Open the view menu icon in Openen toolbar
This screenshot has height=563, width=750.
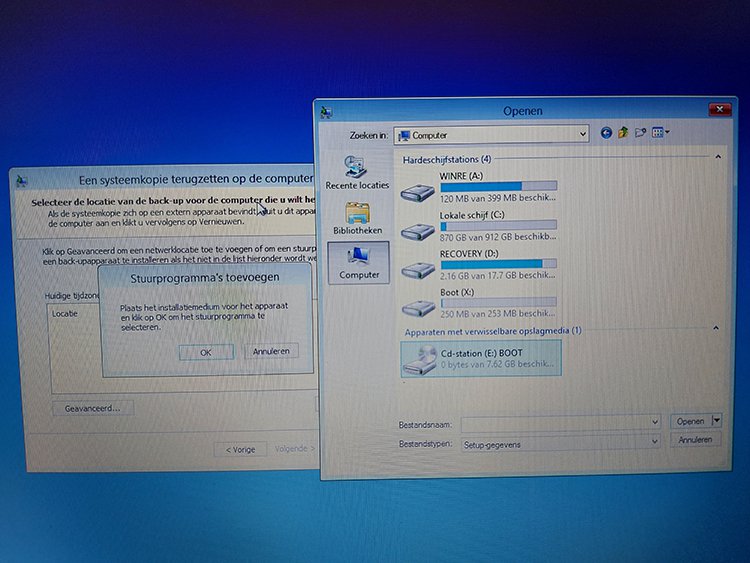pyautogui.click(x=661, y=132)
